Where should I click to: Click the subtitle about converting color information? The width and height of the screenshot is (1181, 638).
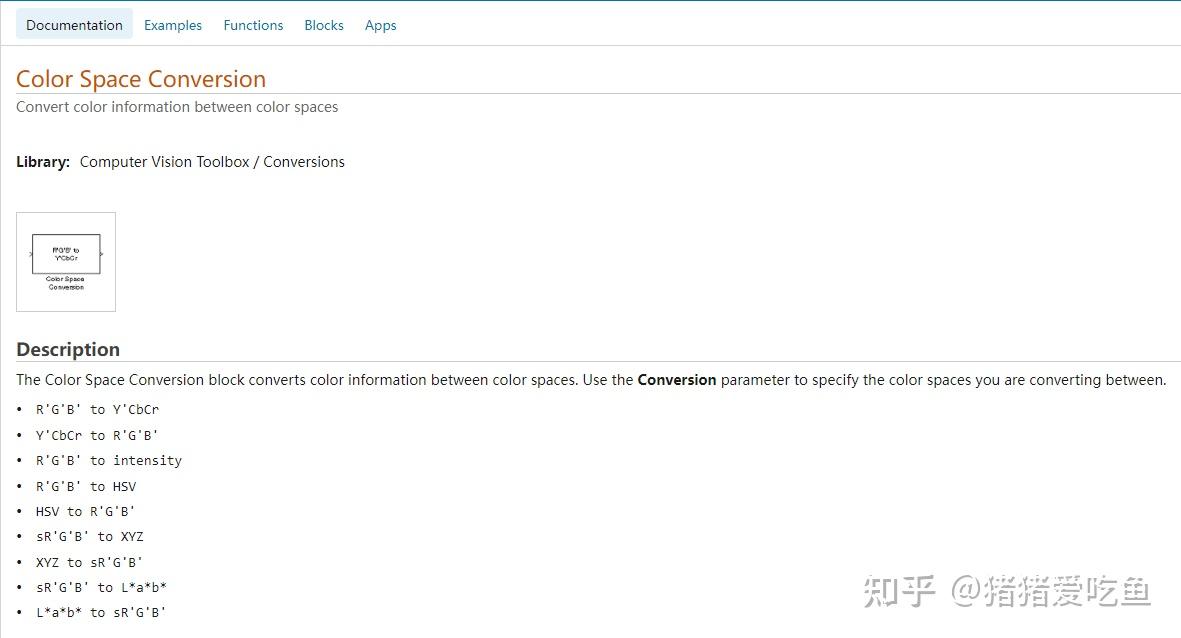pos(177,107)
